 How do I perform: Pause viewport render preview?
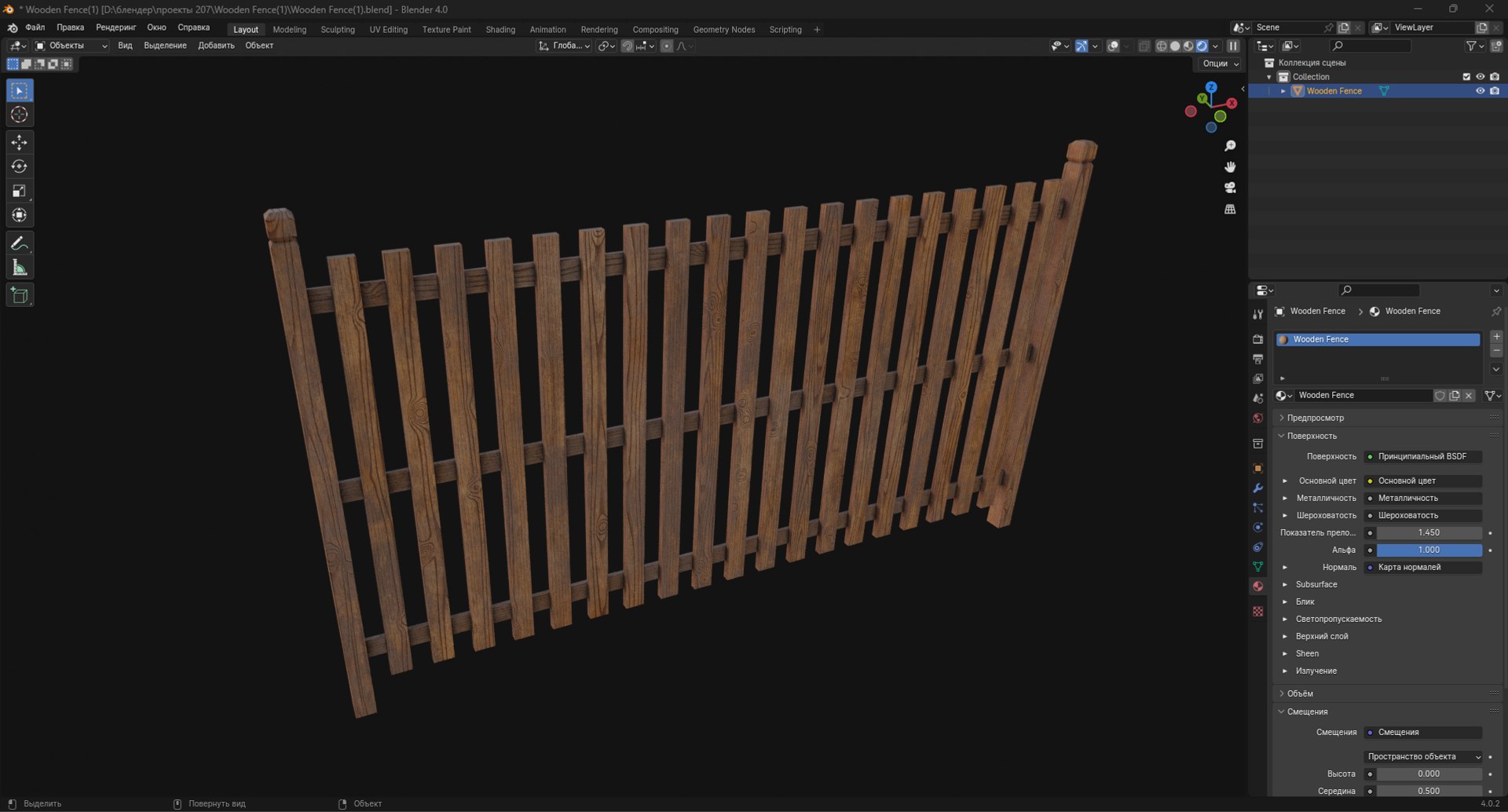pos(1233,46)
